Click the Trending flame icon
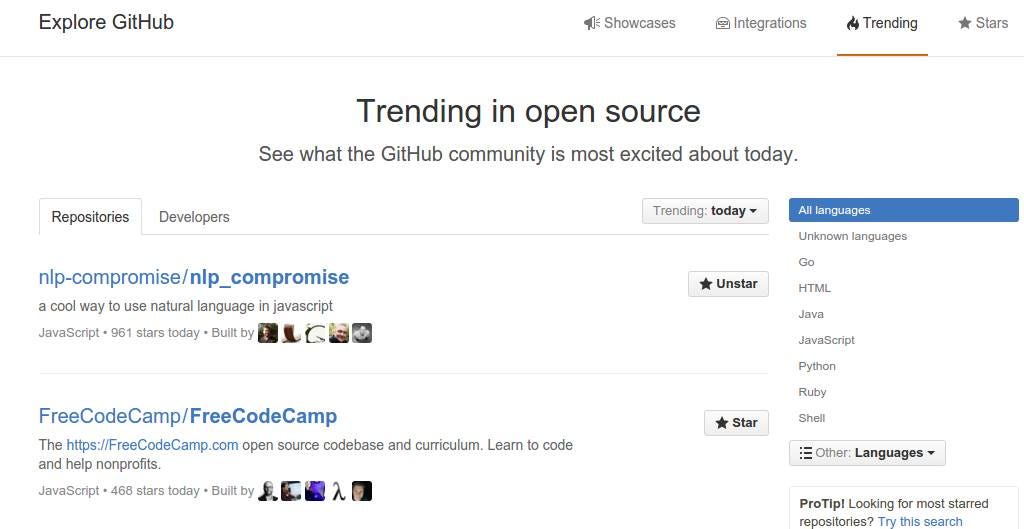 tap(852, 24)
